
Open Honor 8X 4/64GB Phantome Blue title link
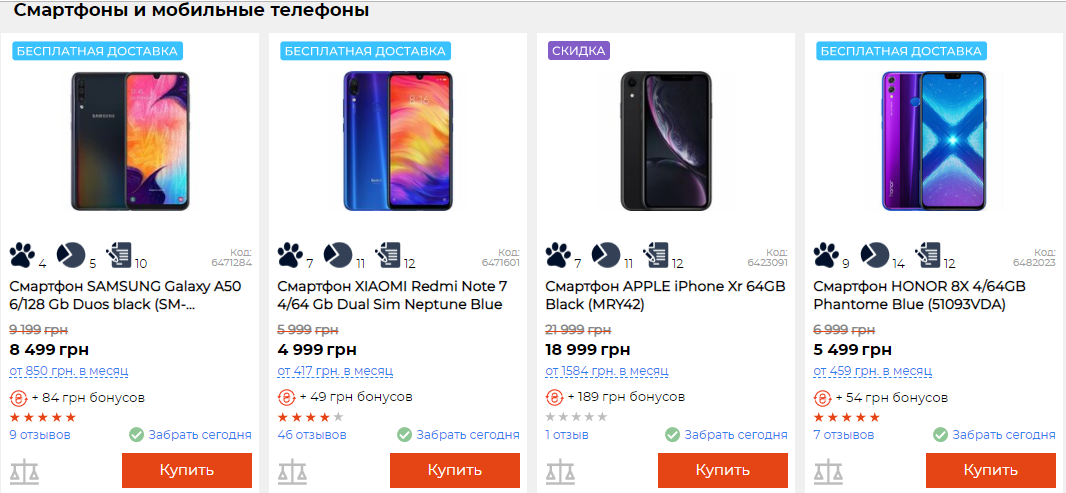(919, 295)
